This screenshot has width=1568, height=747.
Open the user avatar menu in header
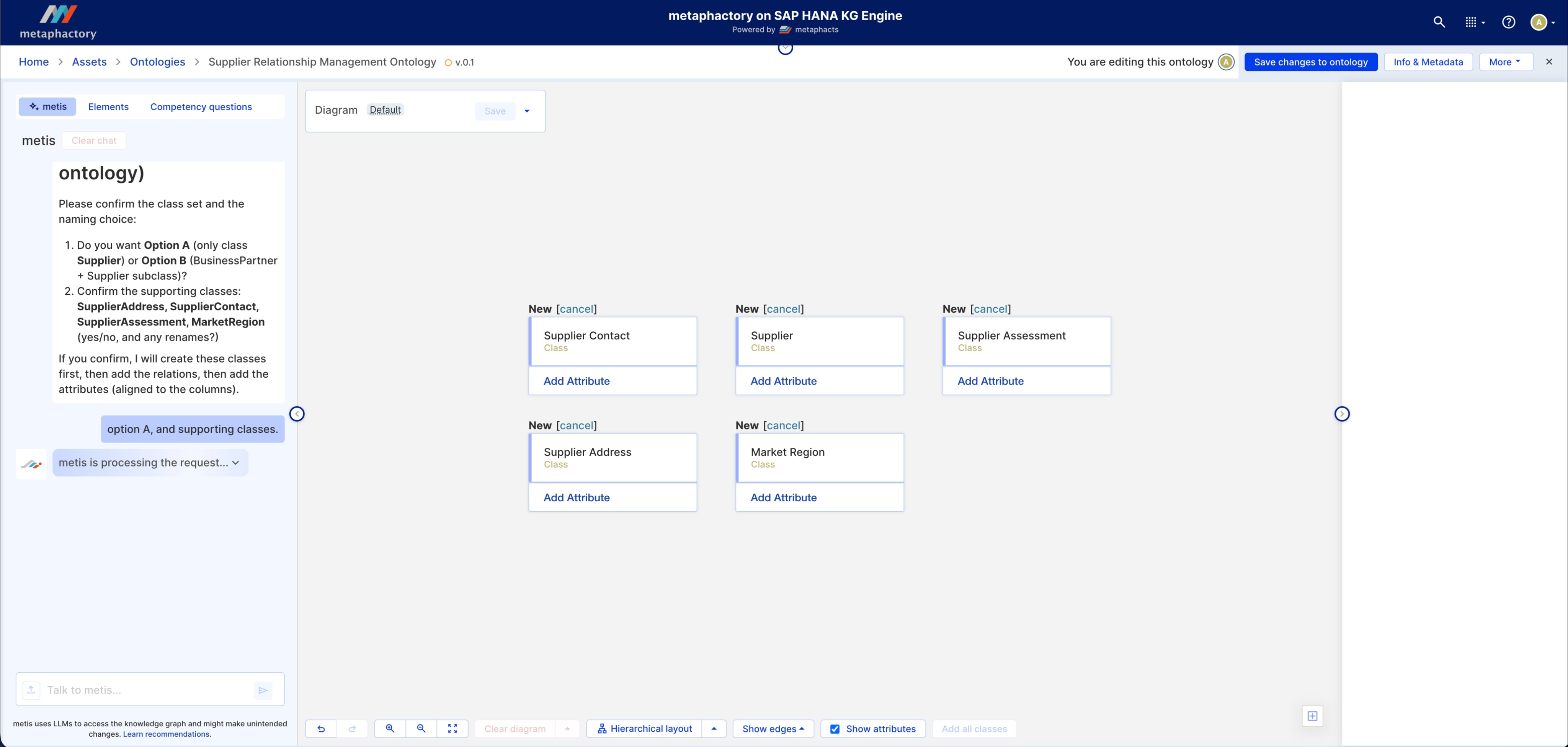1542,23
